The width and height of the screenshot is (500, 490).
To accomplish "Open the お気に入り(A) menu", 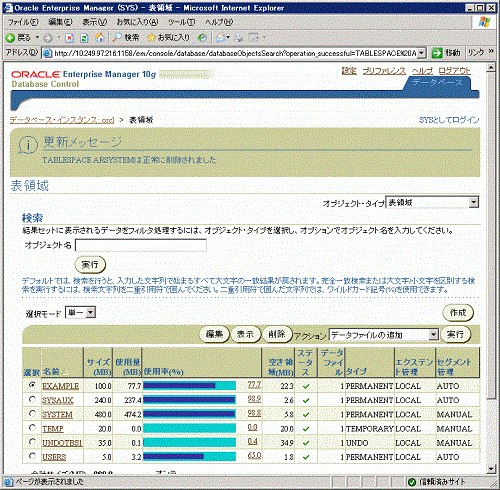I will [137, 22].
